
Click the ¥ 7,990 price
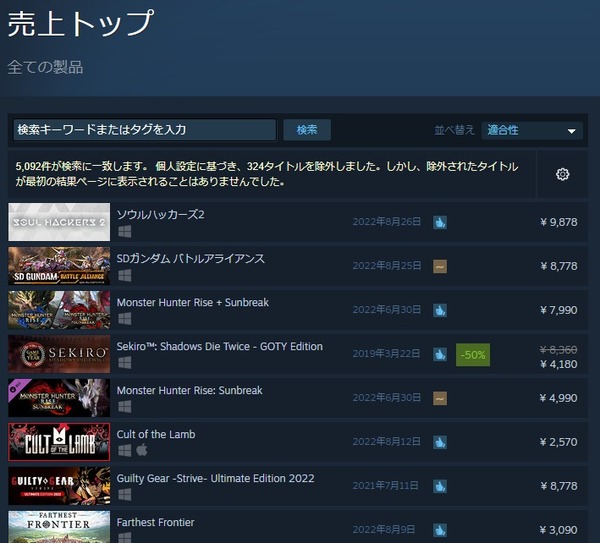559,310
